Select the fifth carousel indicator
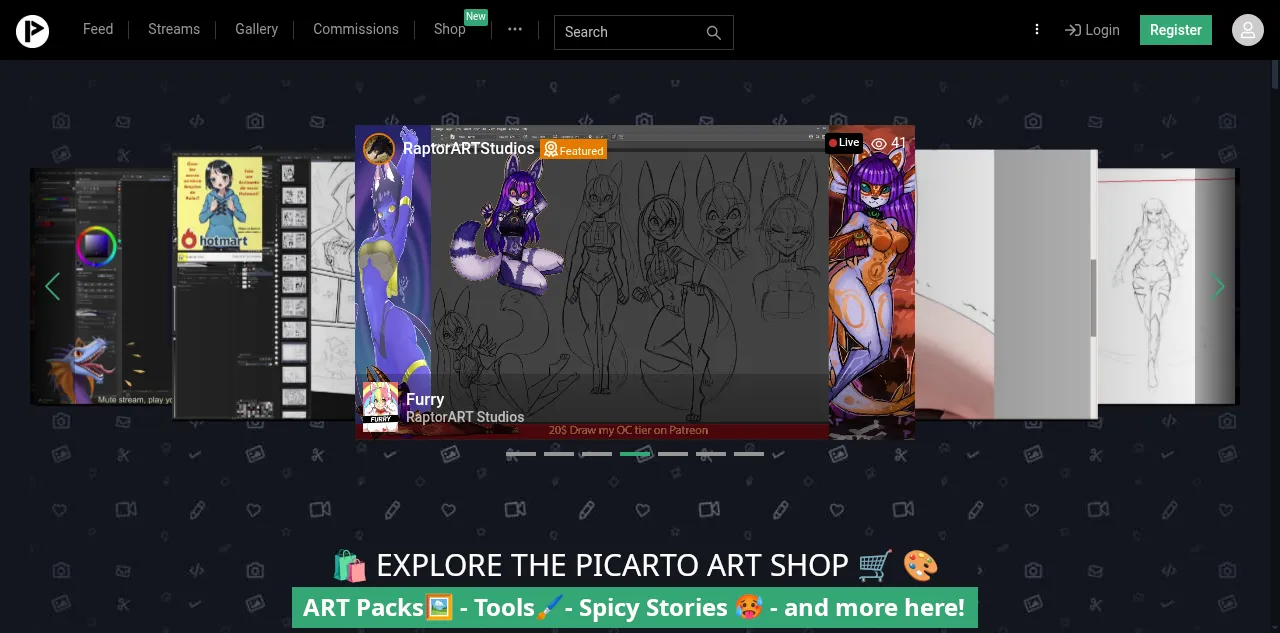The height and width of the screenshot is (633, 1280). (673, 454)
